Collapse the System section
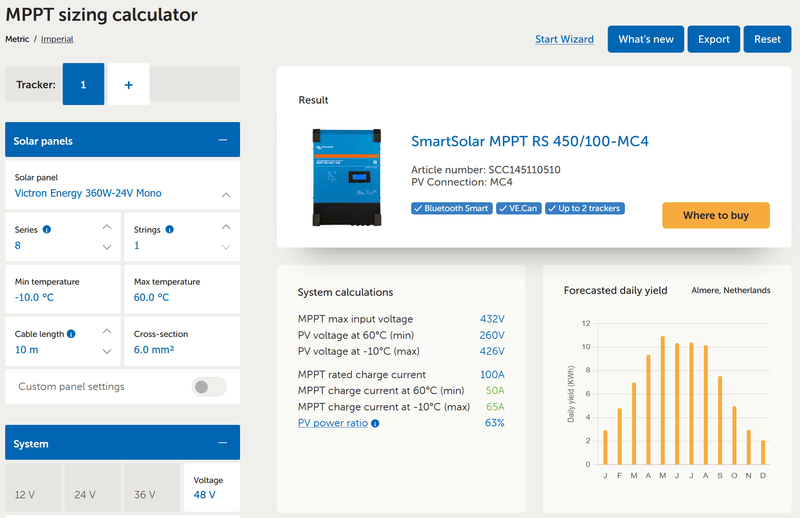 click(x=223, y=442)
